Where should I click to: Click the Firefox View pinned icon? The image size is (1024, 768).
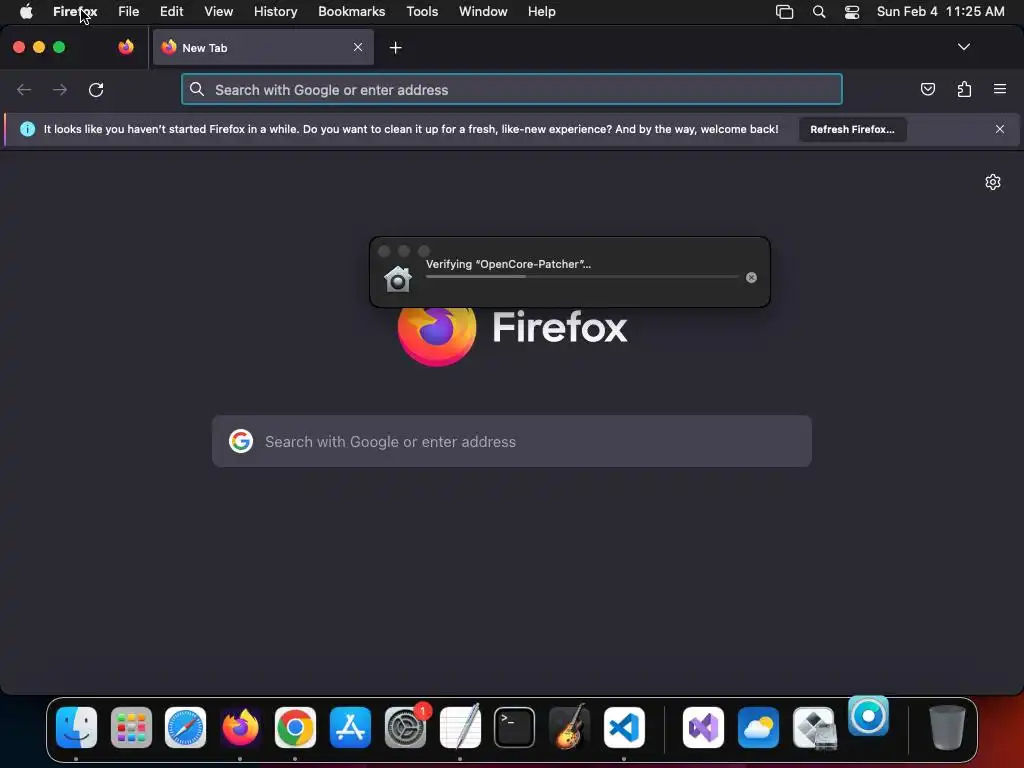click(126, 47)
